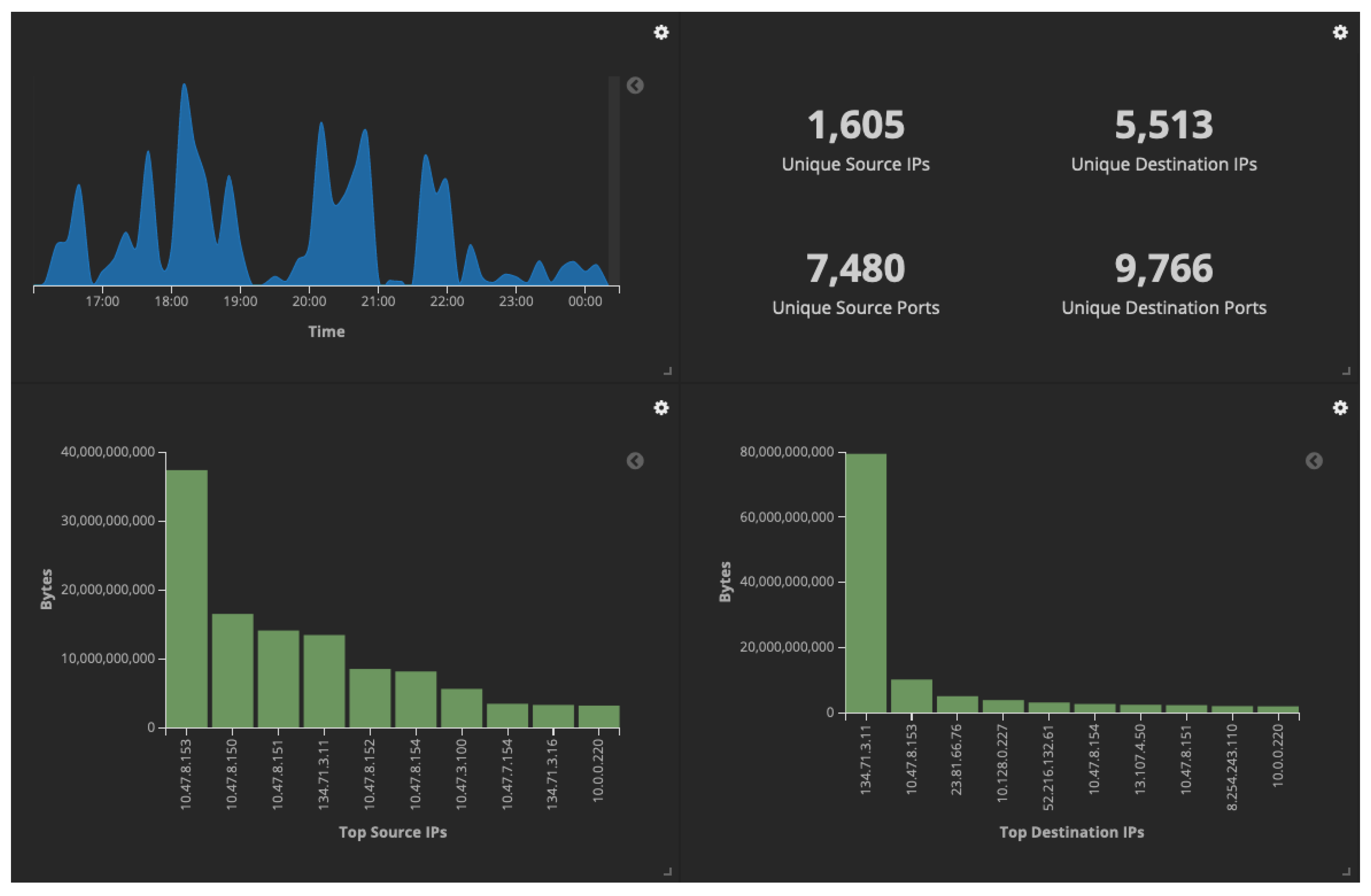Click the 8.254.243.110 destination IP label
This screenshot has width=1371, height=896.
1232,767
